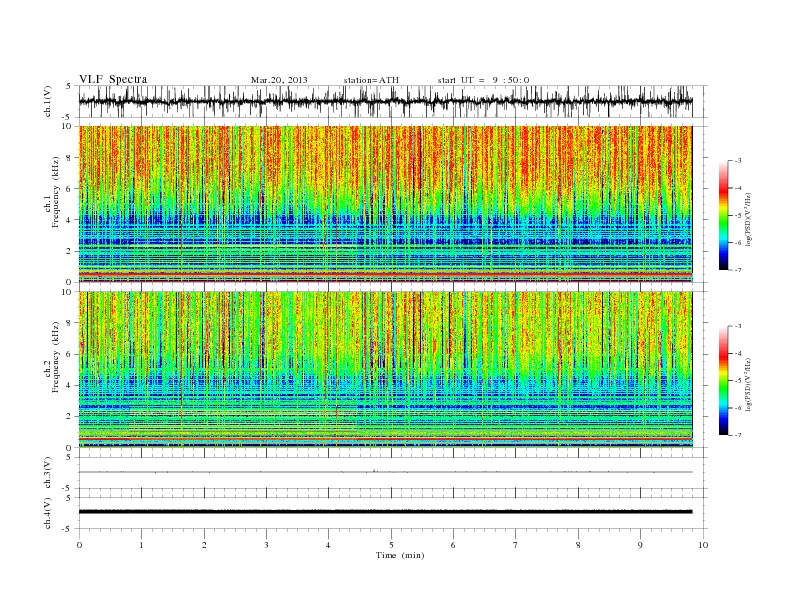Click the "-7" label on ch.1 colorbar
This screenshot has width=792, height=612.
pos(738,270)
